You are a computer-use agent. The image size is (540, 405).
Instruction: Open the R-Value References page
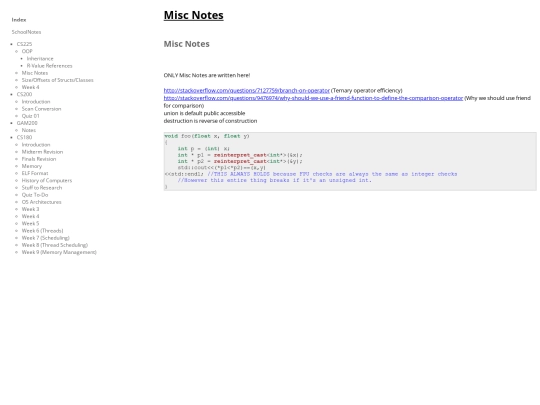click(x=50, y=66)
